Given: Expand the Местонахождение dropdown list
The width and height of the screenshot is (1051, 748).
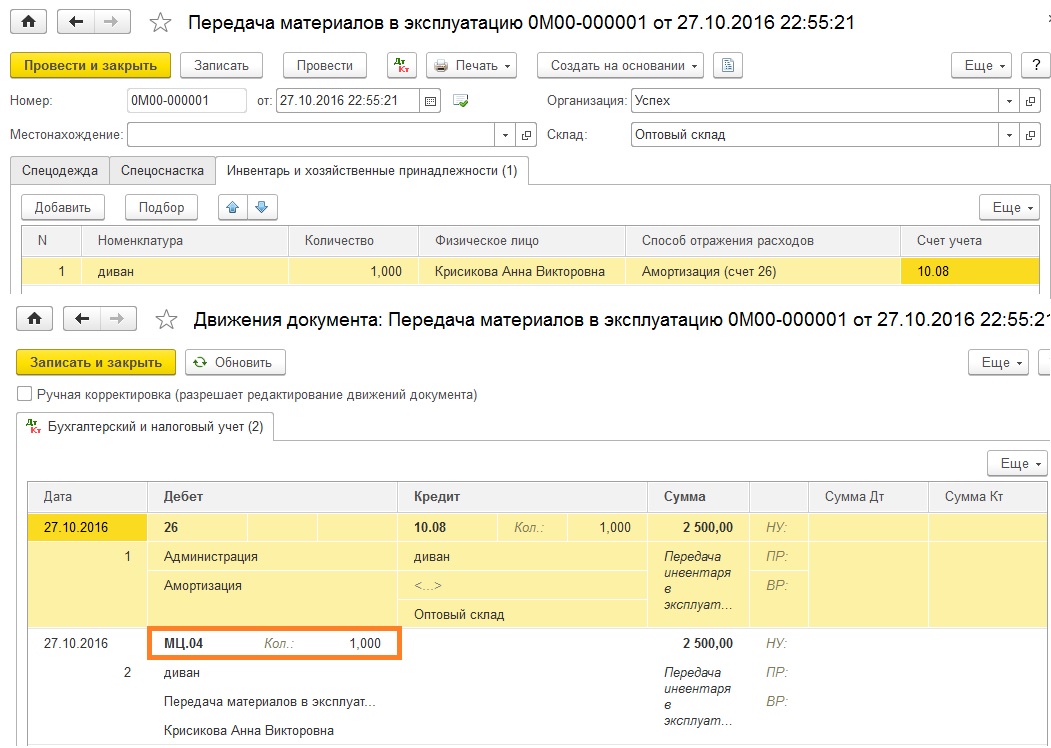Looking at the screenshot, I should point(505,135).
